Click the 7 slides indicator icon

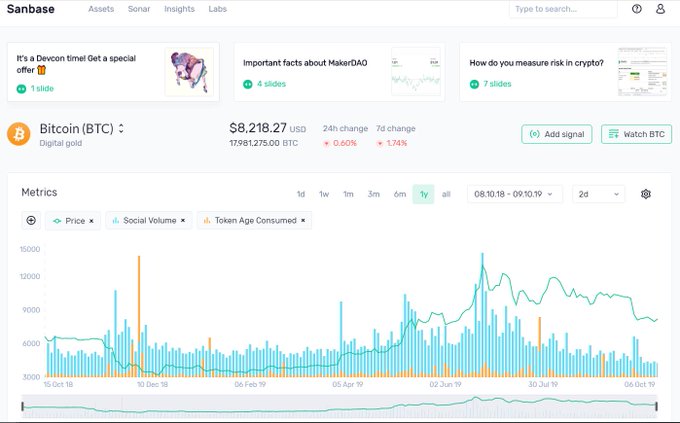474,84
